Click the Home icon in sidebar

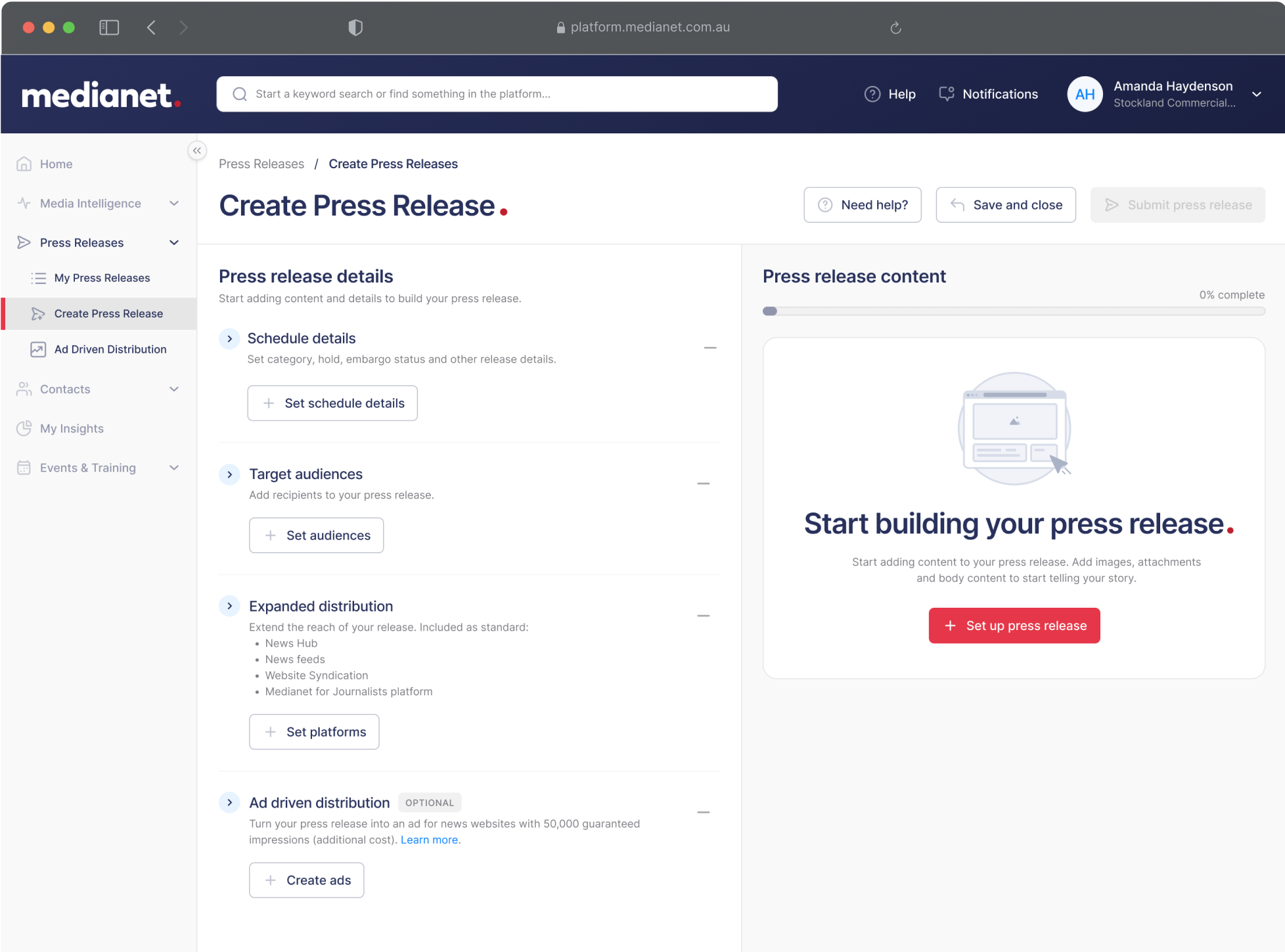(x=24, y=164)
